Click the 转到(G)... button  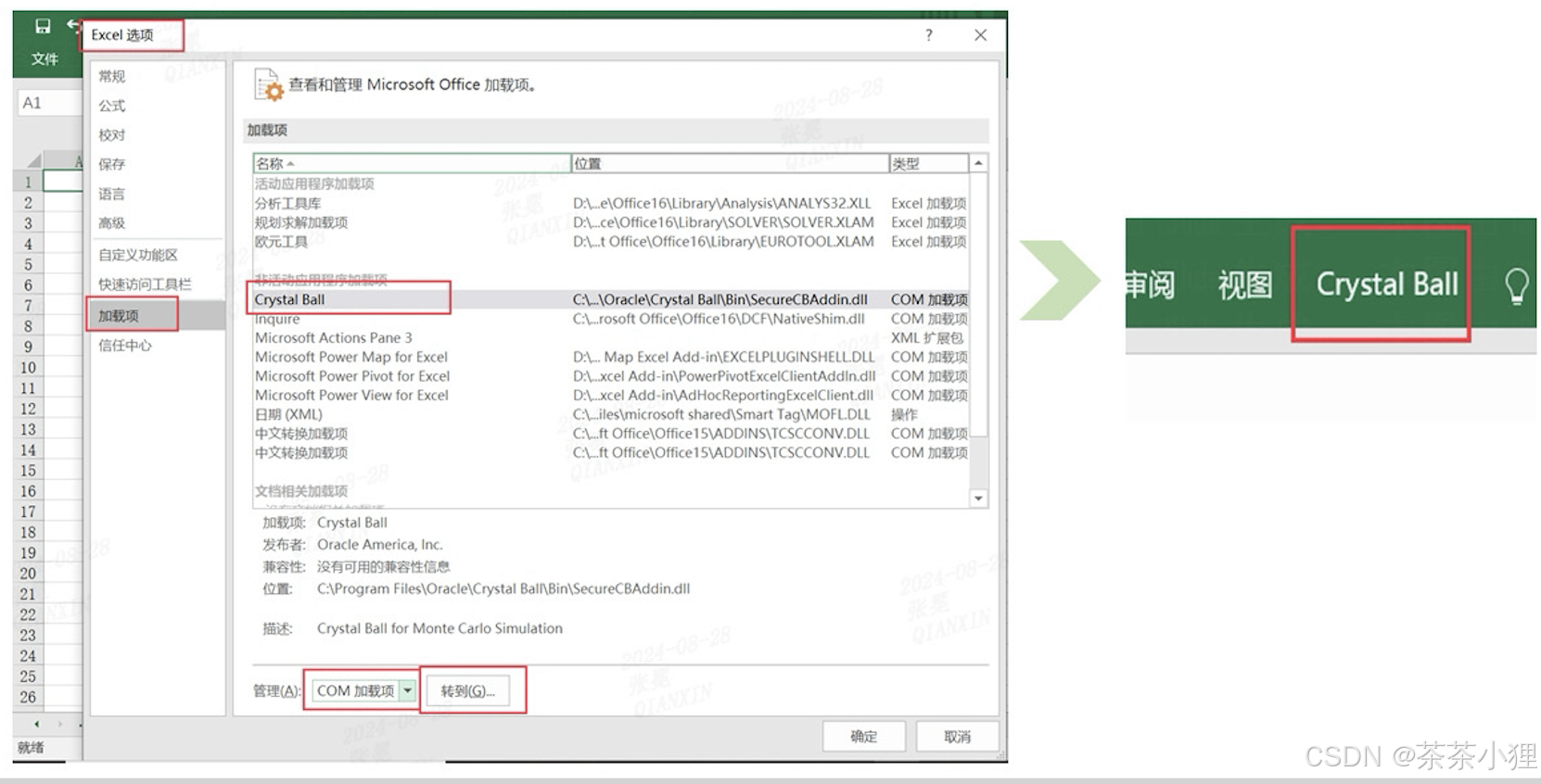click(x=468, y=691)
